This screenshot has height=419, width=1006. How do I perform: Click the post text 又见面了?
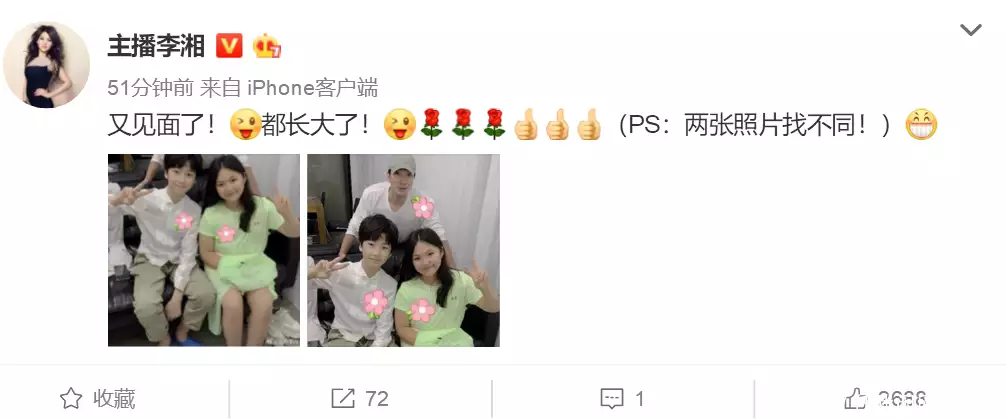pos(164,124)
